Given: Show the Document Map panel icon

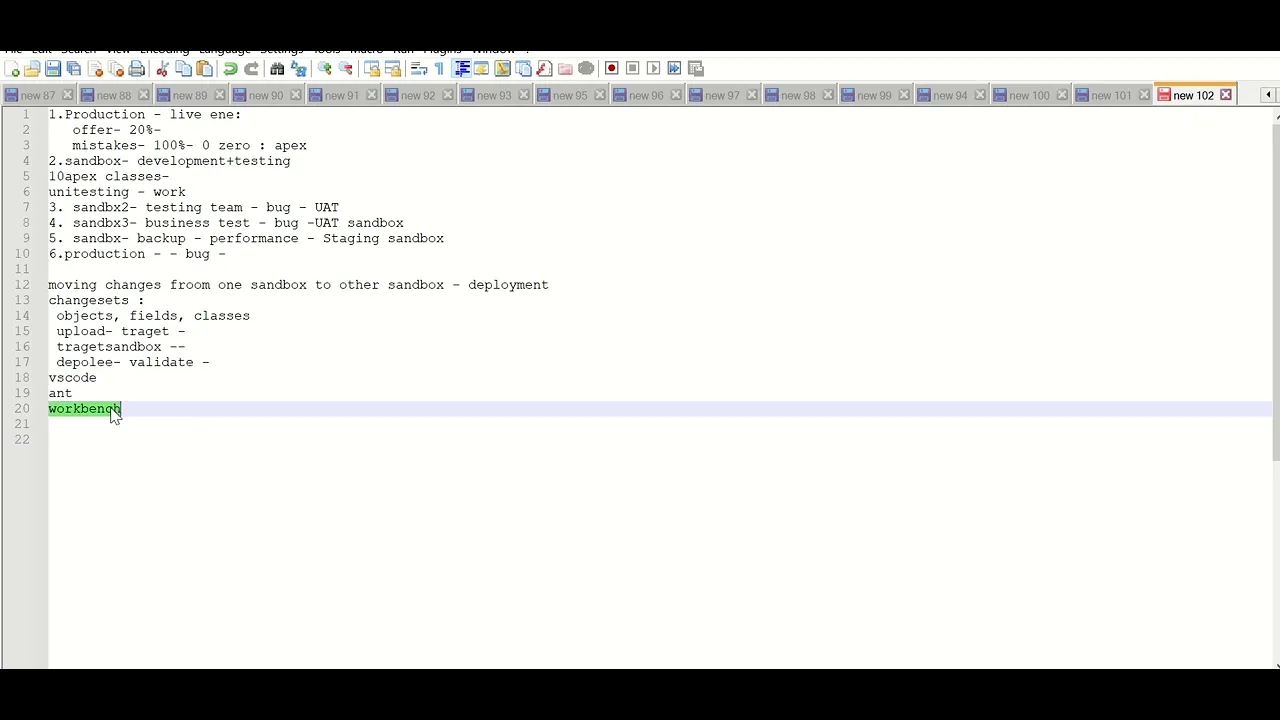Looking at the screenshot, I should [x=503, y=68].
